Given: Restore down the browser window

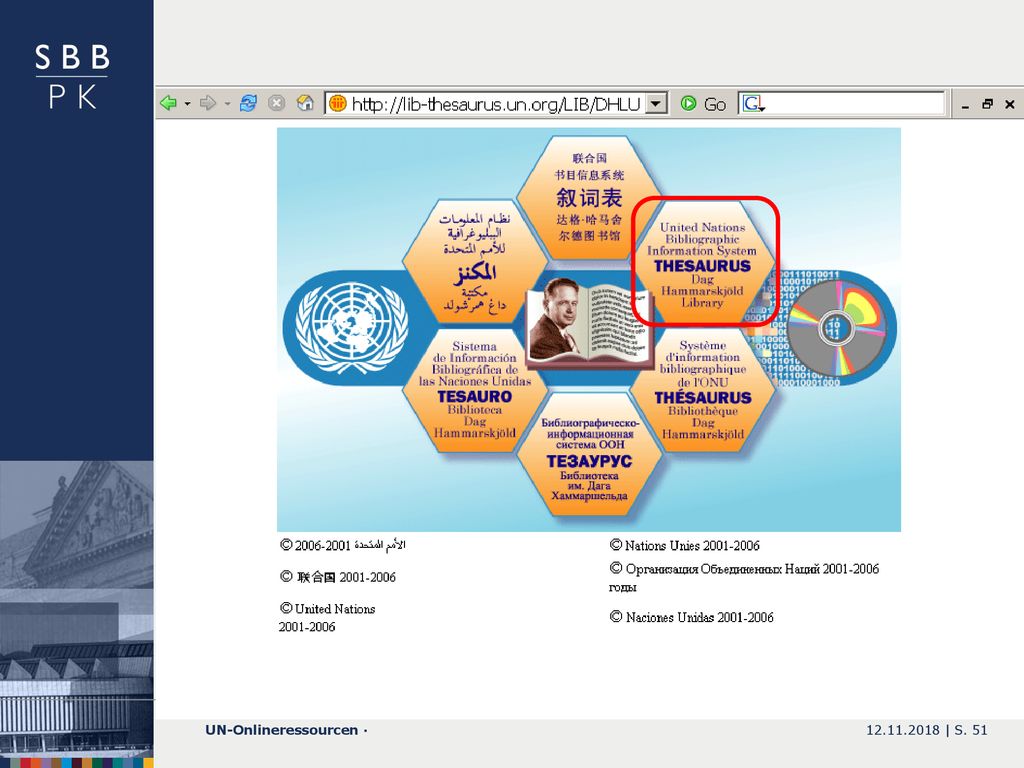Looking at the screenshot, I should click(987, 104).
